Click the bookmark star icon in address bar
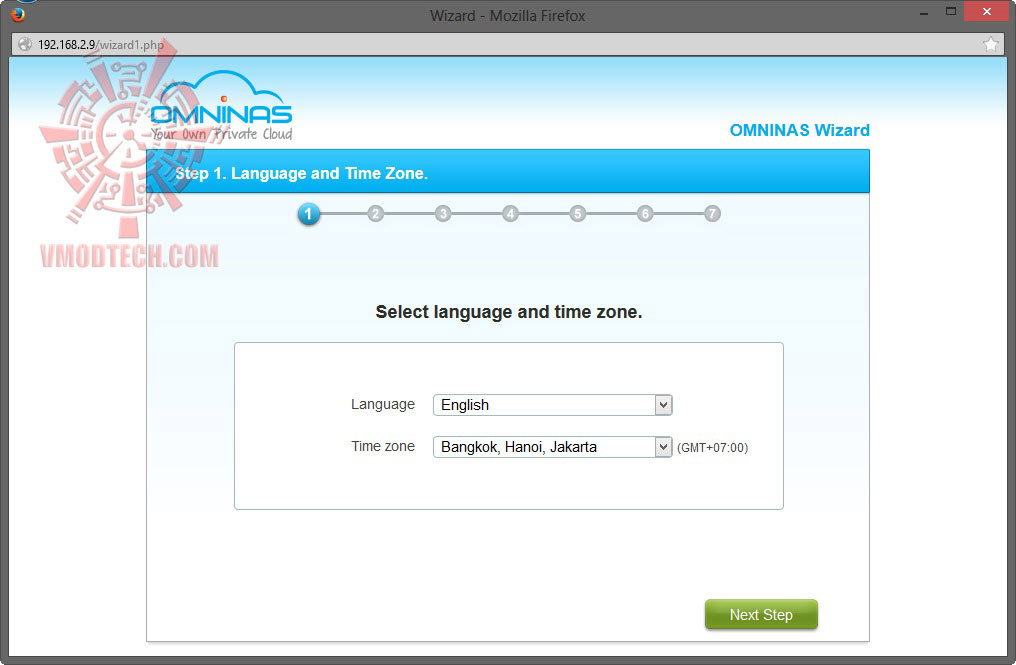 [x=990, y=44]
